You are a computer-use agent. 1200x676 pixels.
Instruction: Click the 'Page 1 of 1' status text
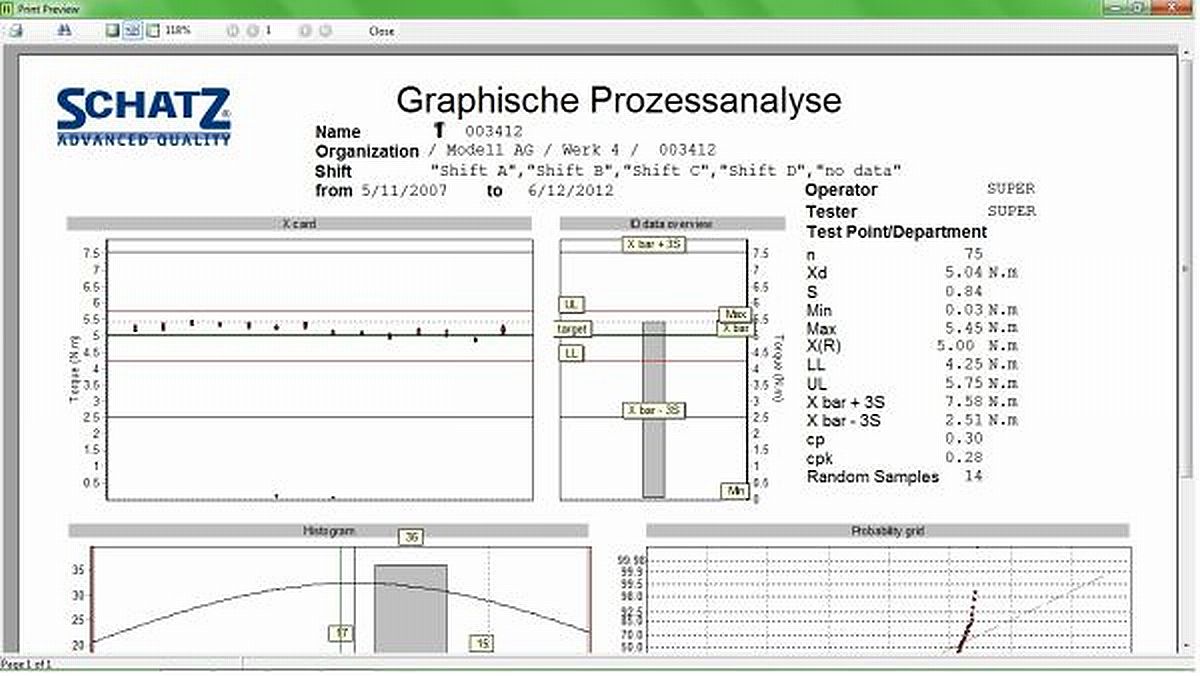click(26, 664)
